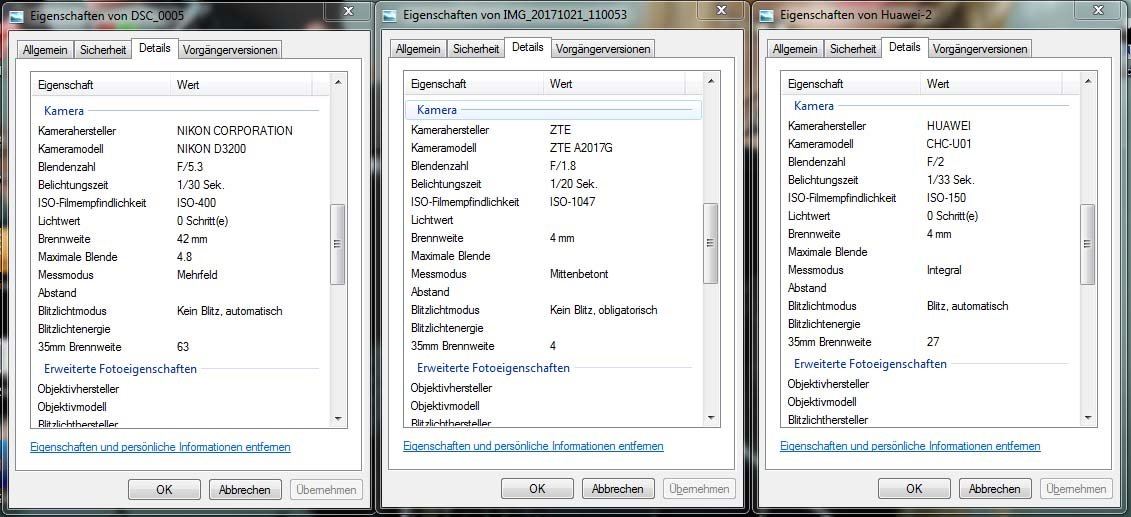Switch to Sicherheit tab in Huawei-2 window

pos(853,49)
